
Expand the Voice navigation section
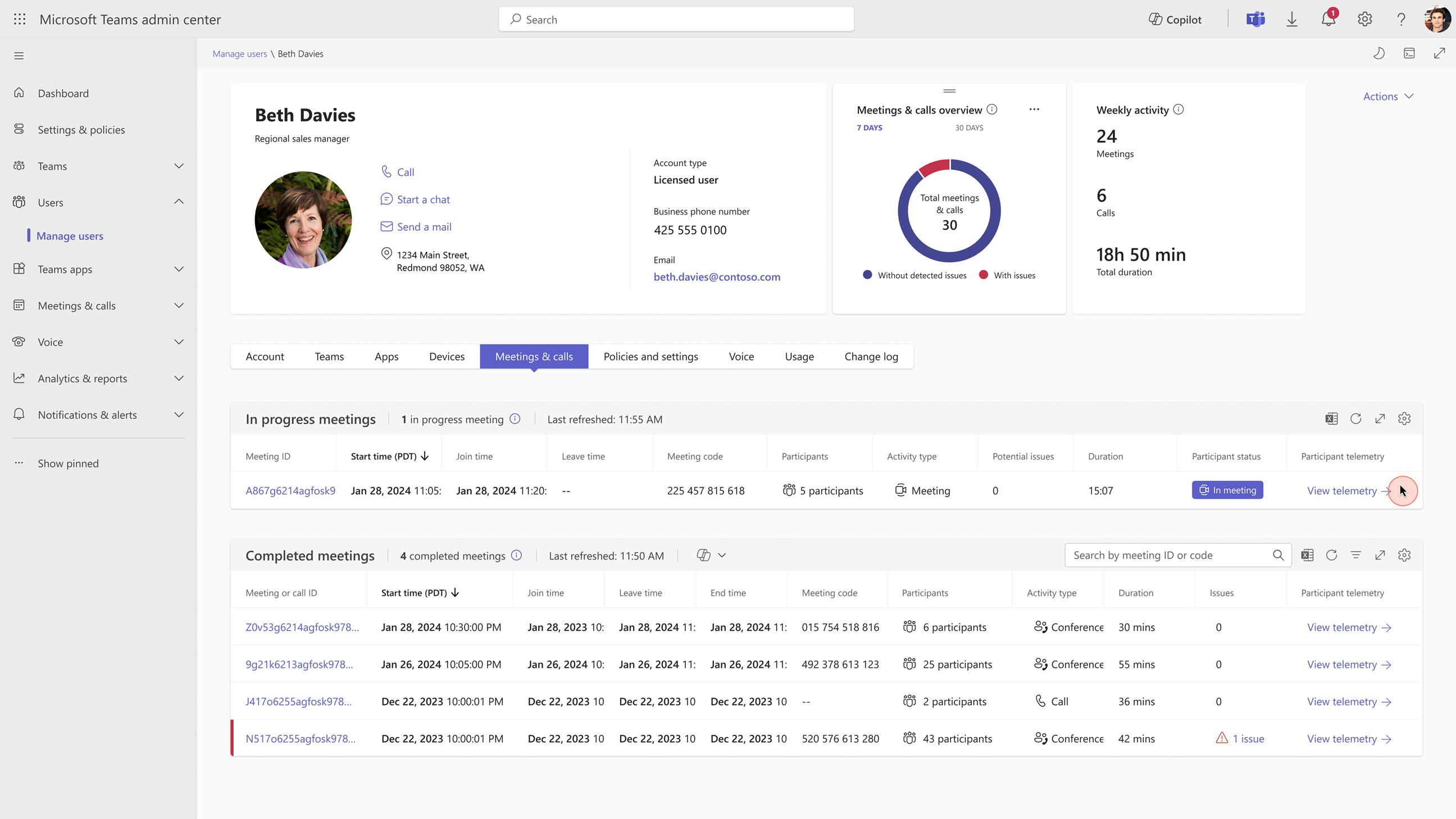pyautogui.click(x=179, y=342)
